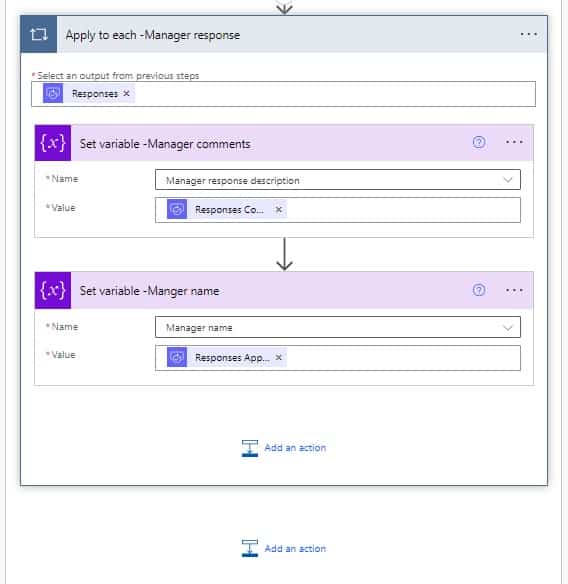The width and height of the screenshot is (568, 584).
Task: Expand the Manager response description dropdown
Action: click(x=508, y=180)
